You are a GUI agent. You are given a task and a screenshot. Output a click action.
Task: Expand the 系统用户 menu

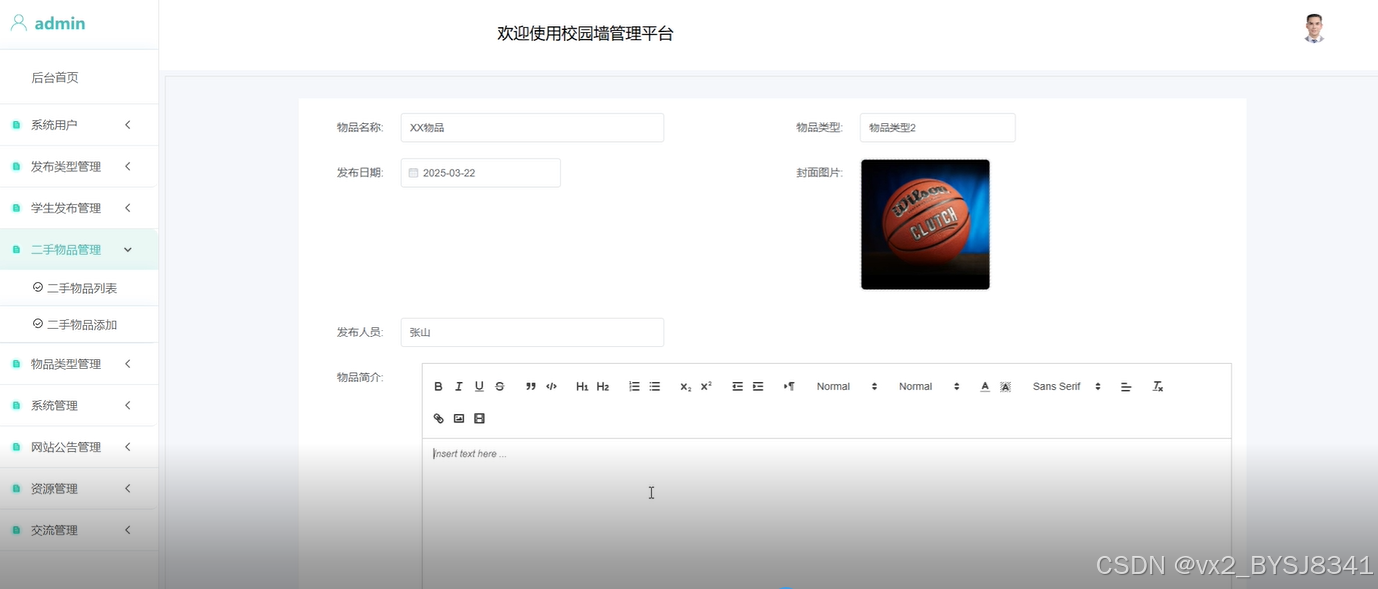coord(79,125)
